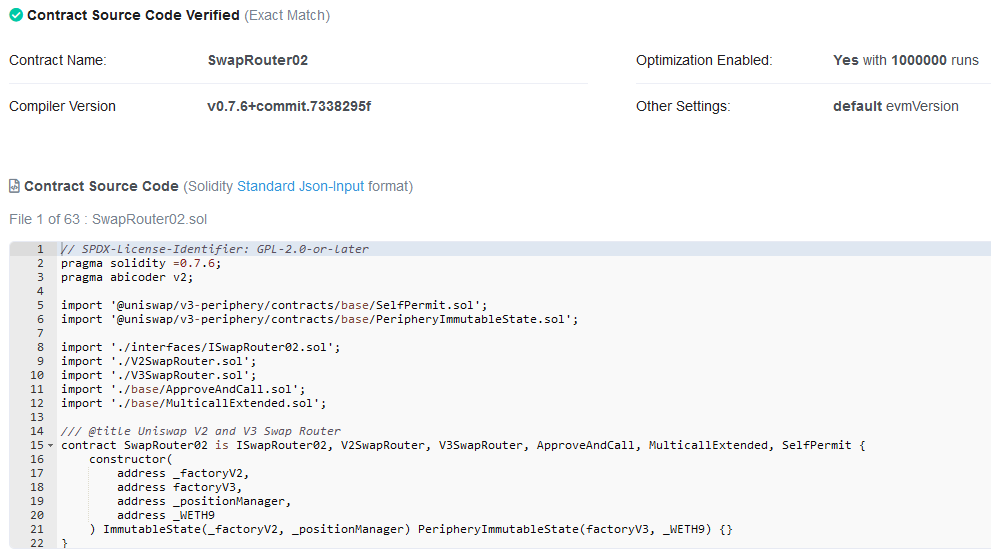
Task: Click the 'address _positionManager,' parameter line
Action: coord(204,501)
